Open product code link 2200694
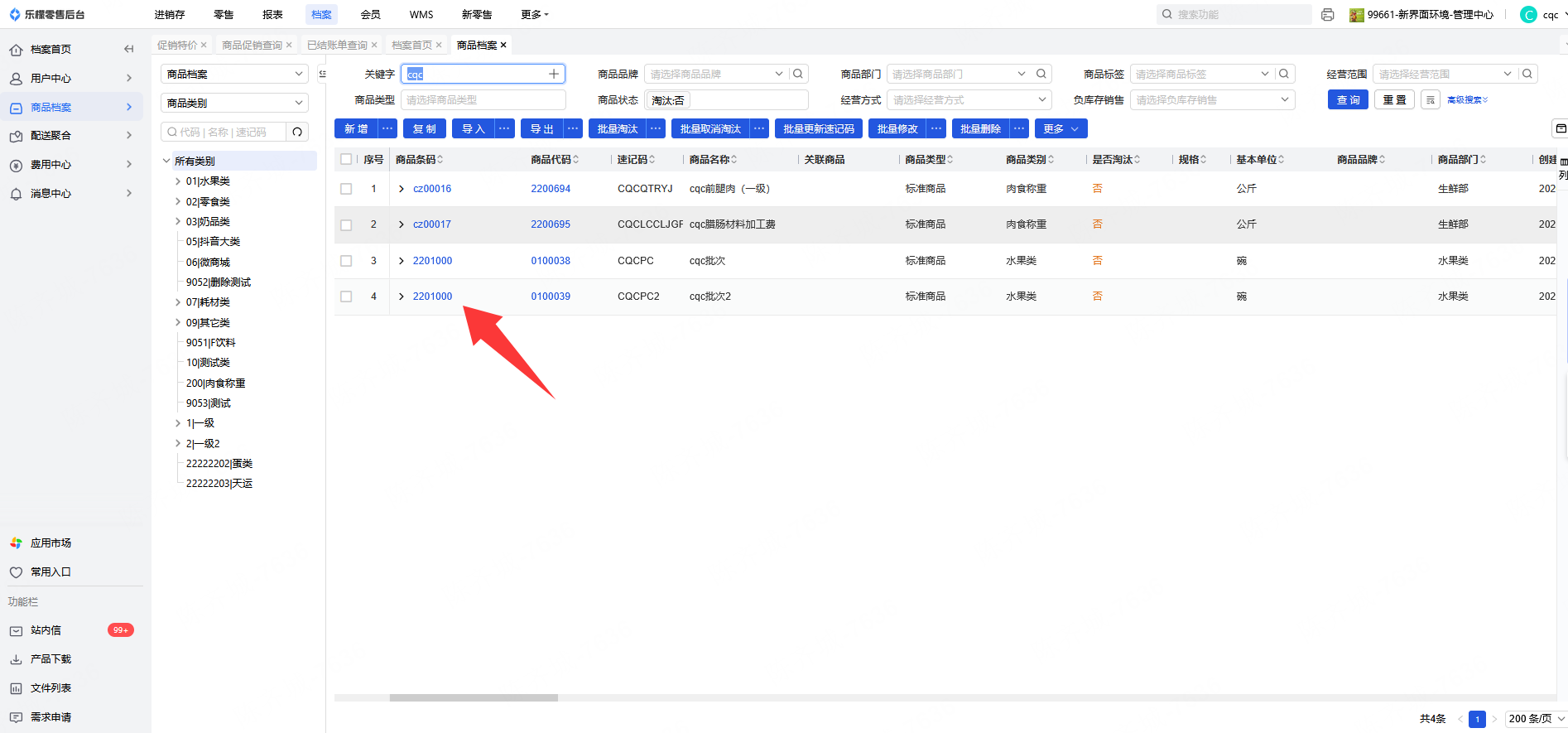Screen dimensions: 1568x733 pos(551,189)
